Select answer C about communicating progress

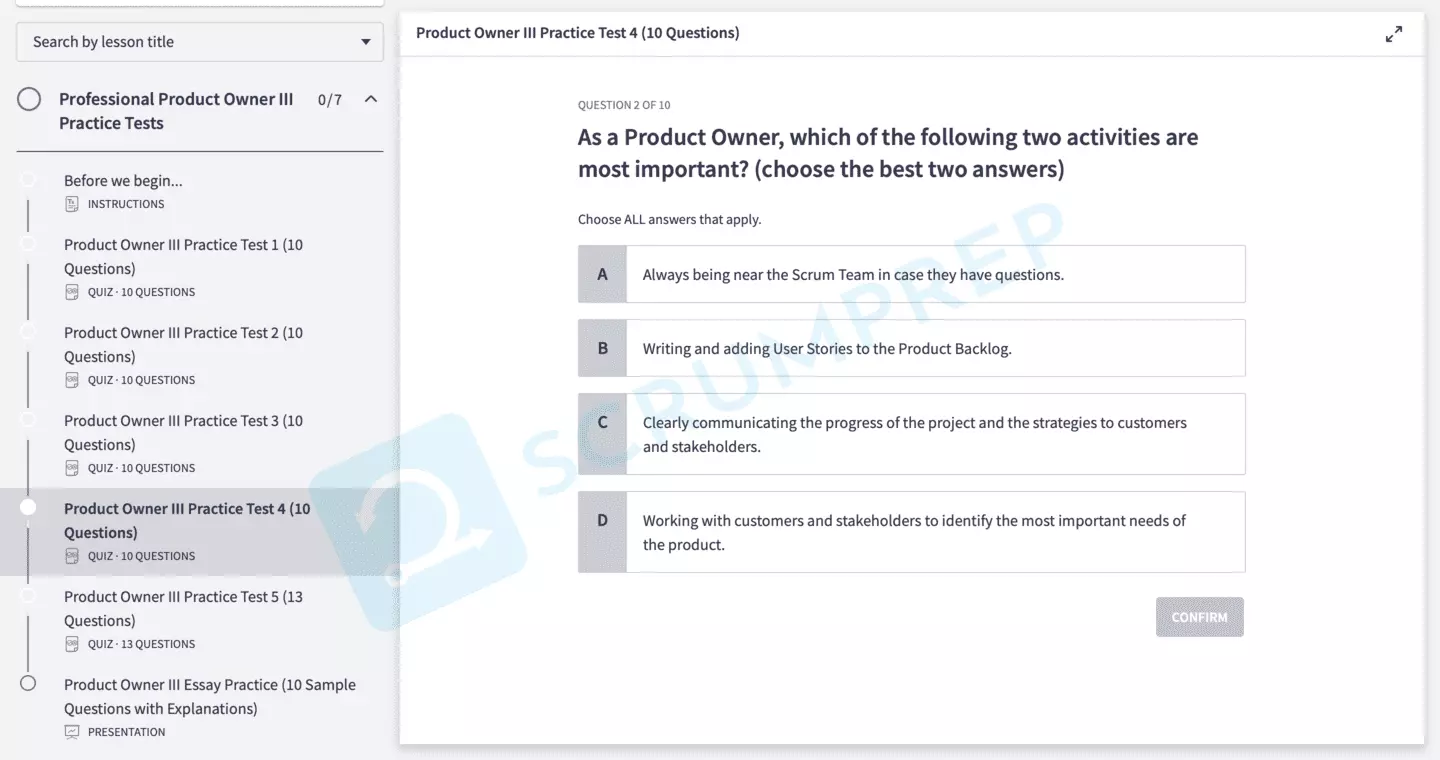point(911,434)
